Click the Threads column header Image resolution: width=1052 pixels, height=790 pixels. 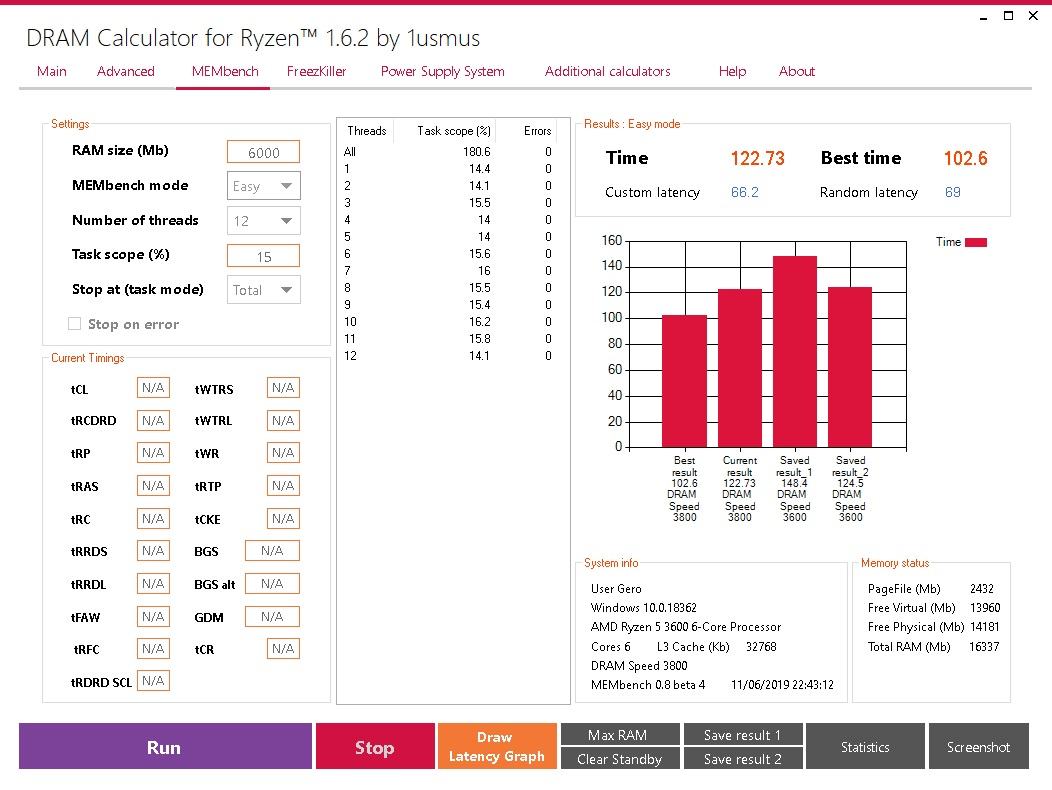pyautogui.click(x=366, y=131)
